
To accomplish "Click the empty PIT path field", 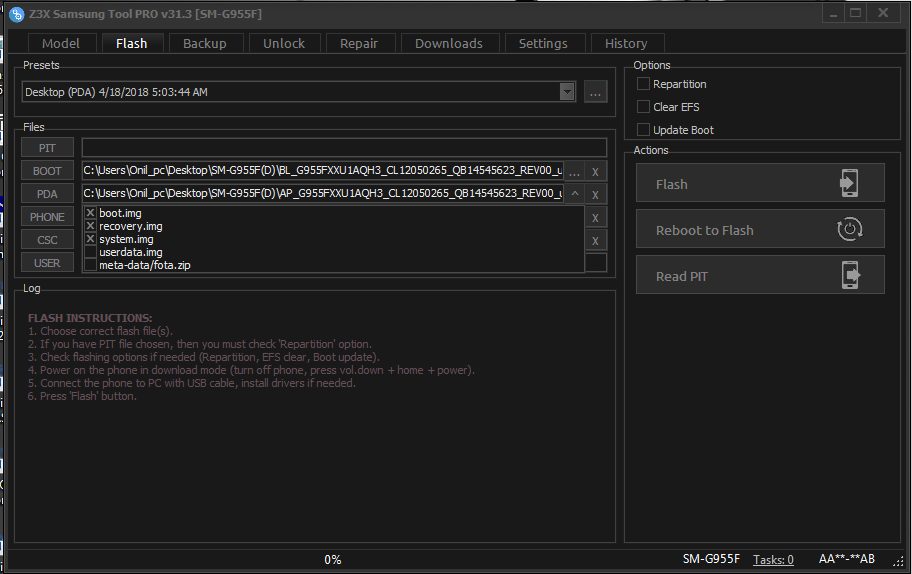I will tap(344, 148).
